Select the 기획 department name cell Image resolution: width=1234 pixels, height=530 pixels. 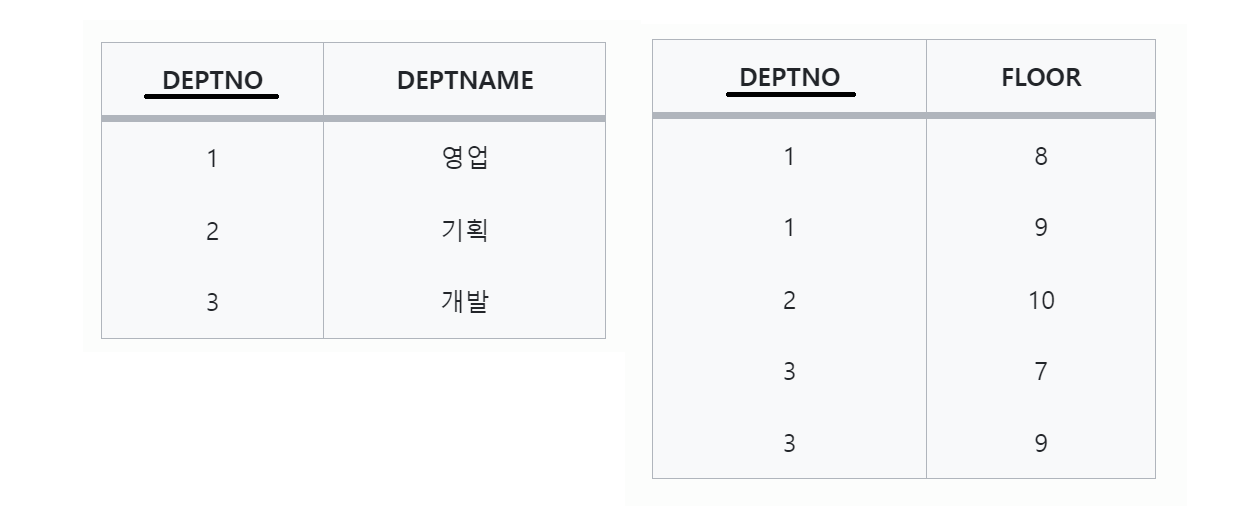(x=465, y=231)
